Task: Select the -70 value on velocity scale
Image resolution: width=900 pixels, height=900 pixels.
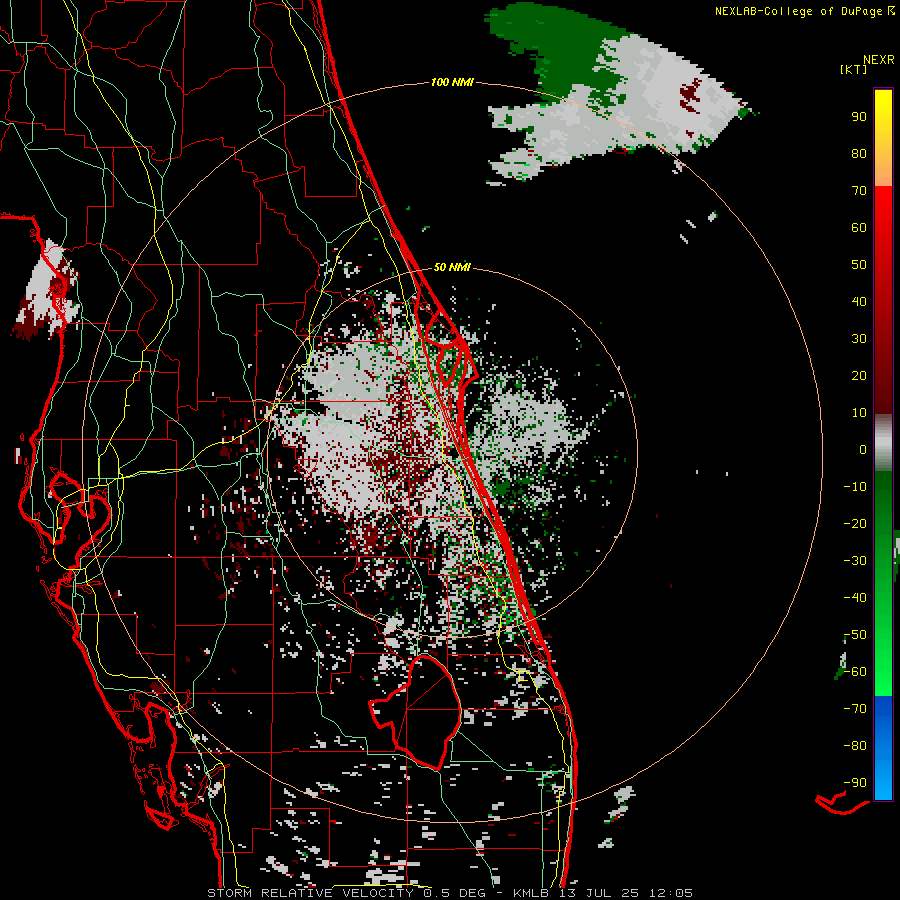Action: tap(855, 709)
